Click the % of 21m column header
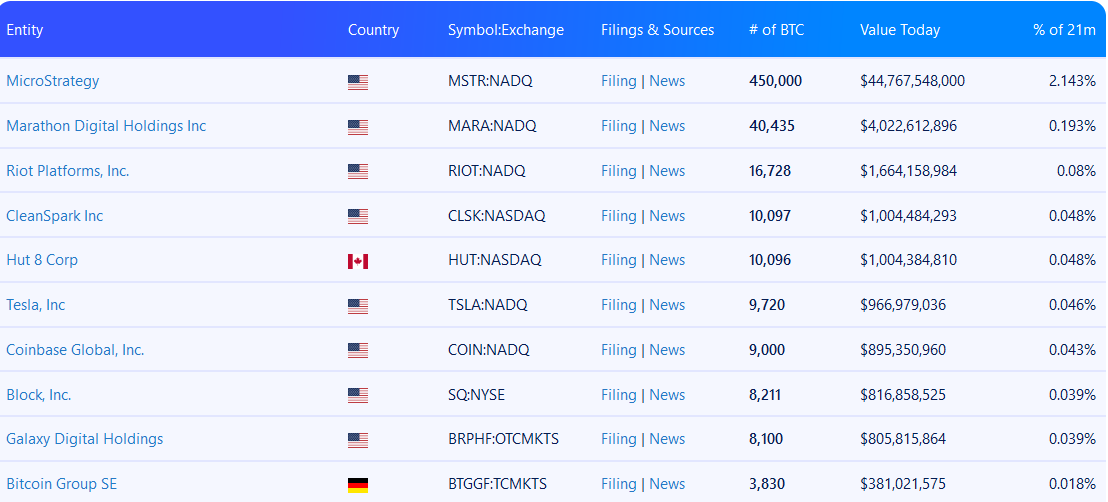 click(x=1064, y=30)
